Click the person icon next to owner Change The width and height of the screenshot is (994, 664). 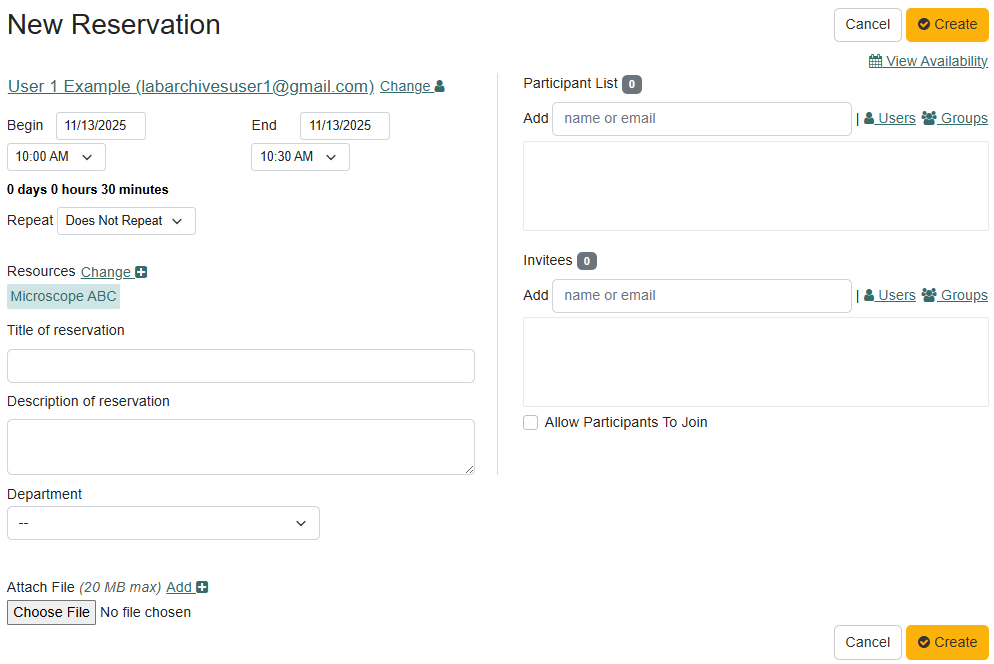tap(440, 87)
